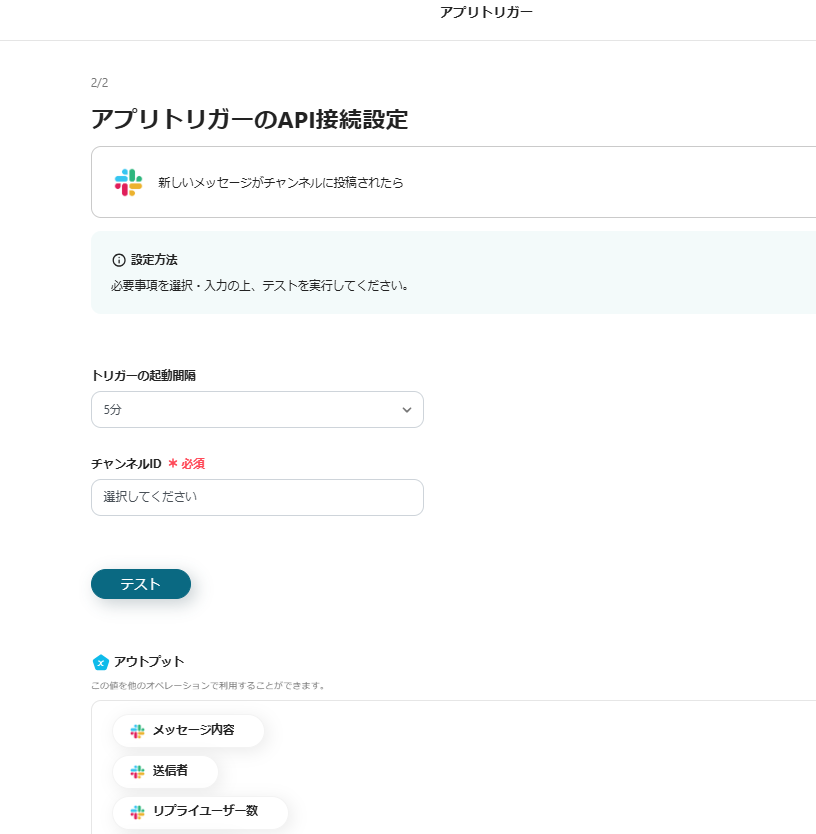Click the chevron arrow of the 5分 selector
The height and width of the screenshot is (834, 816).
tap(407, 409)
